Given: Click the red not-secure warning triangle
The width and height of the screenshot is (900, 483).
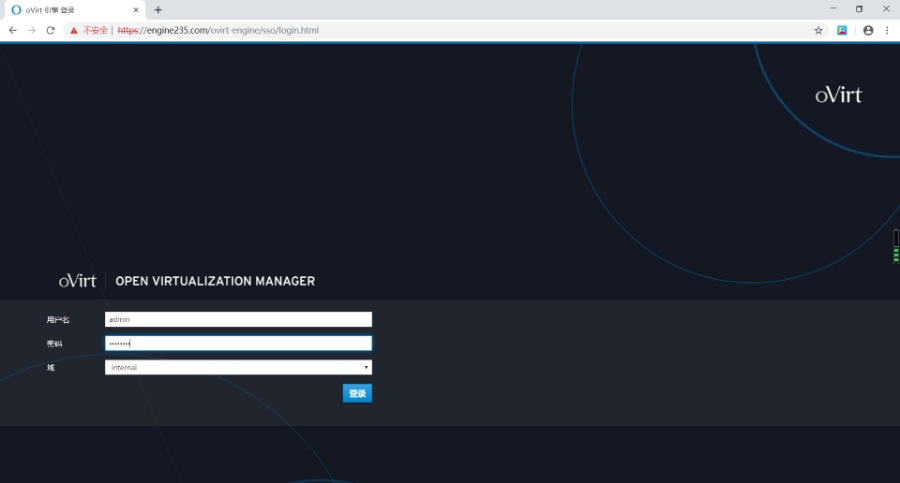Looking at the screenshot, I should pyautogui.click(x=73, y=30).
